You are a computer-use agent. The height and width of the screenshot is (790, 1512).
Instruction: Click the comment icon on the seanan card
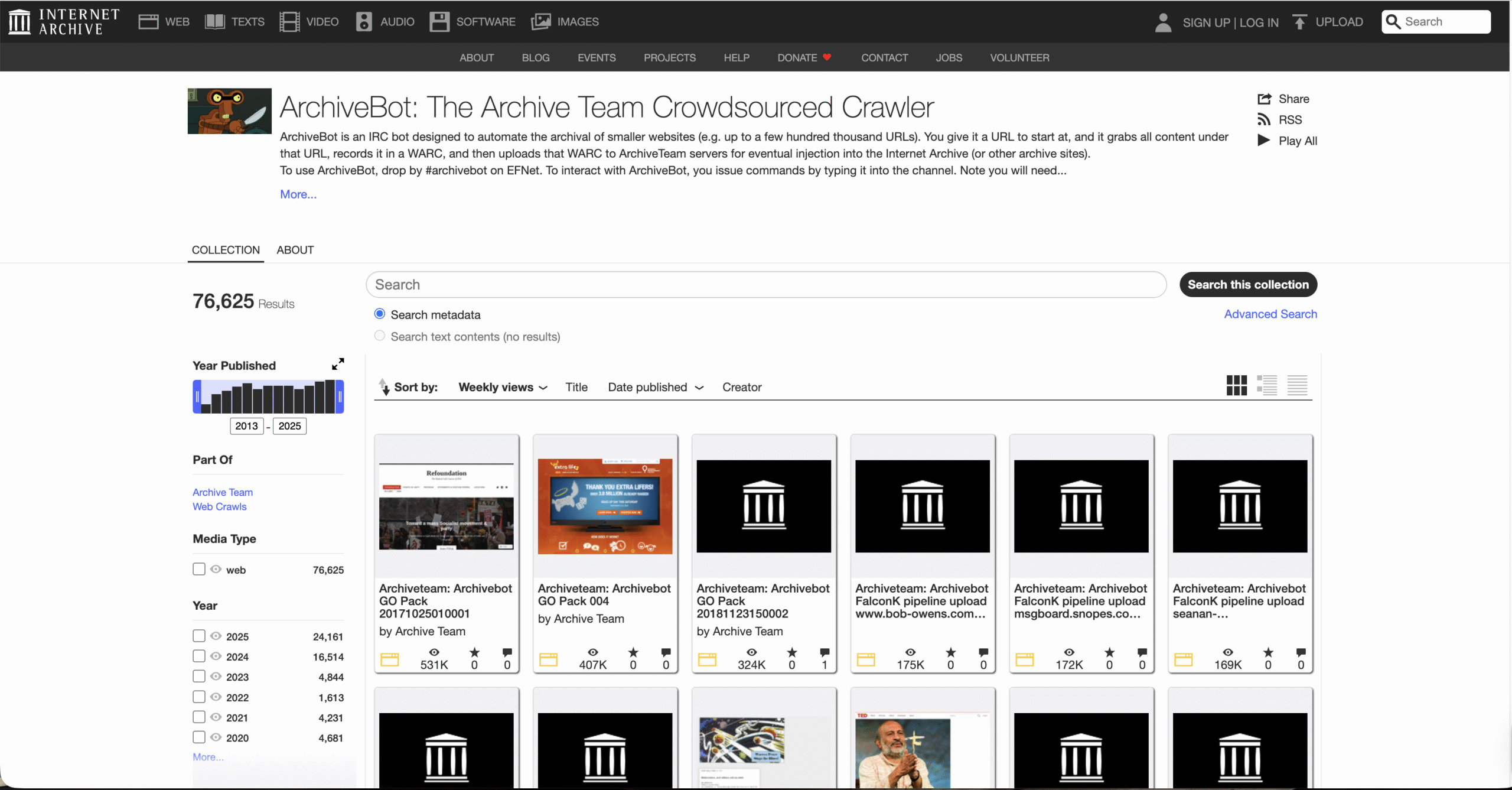1301,652
